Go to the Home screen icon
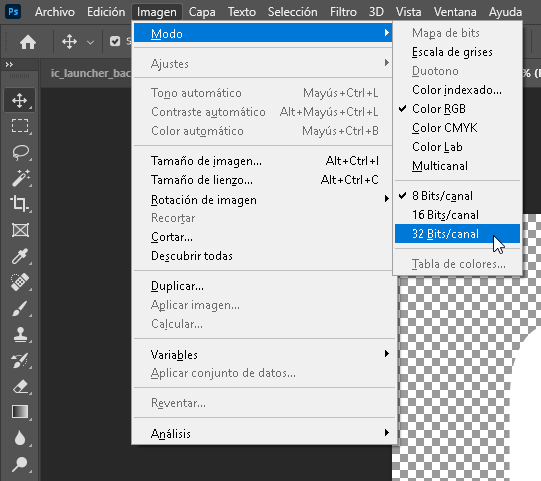Screen dimensions: 541x481 (x=28, y=42)
